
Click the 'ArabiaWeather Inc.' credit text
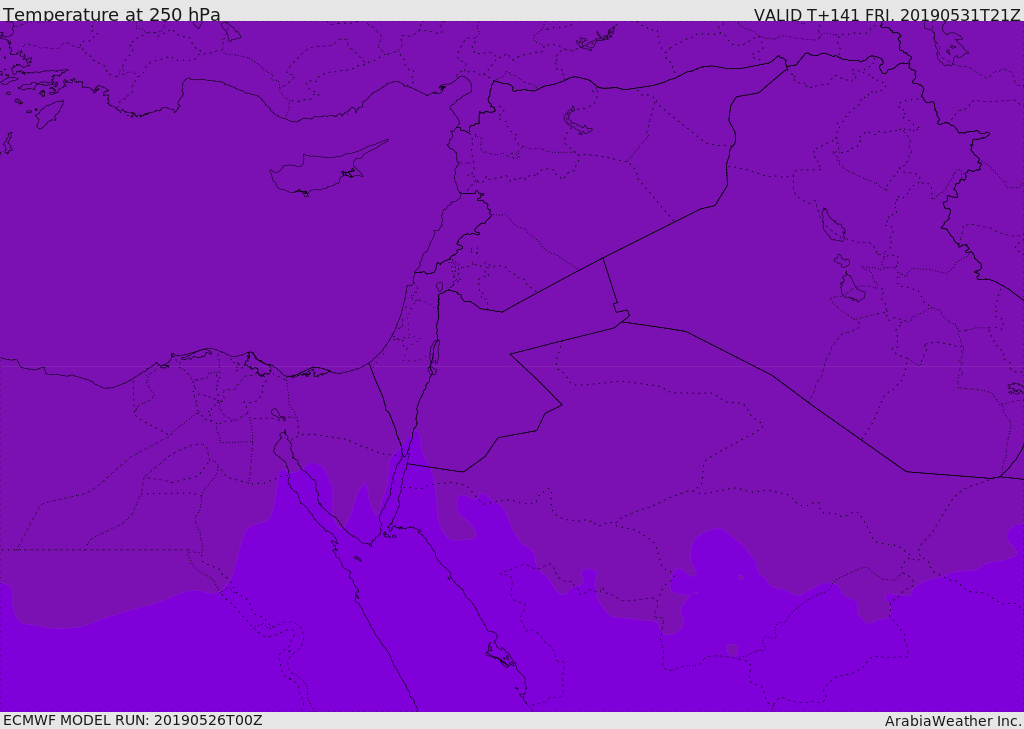click(952, 721)
